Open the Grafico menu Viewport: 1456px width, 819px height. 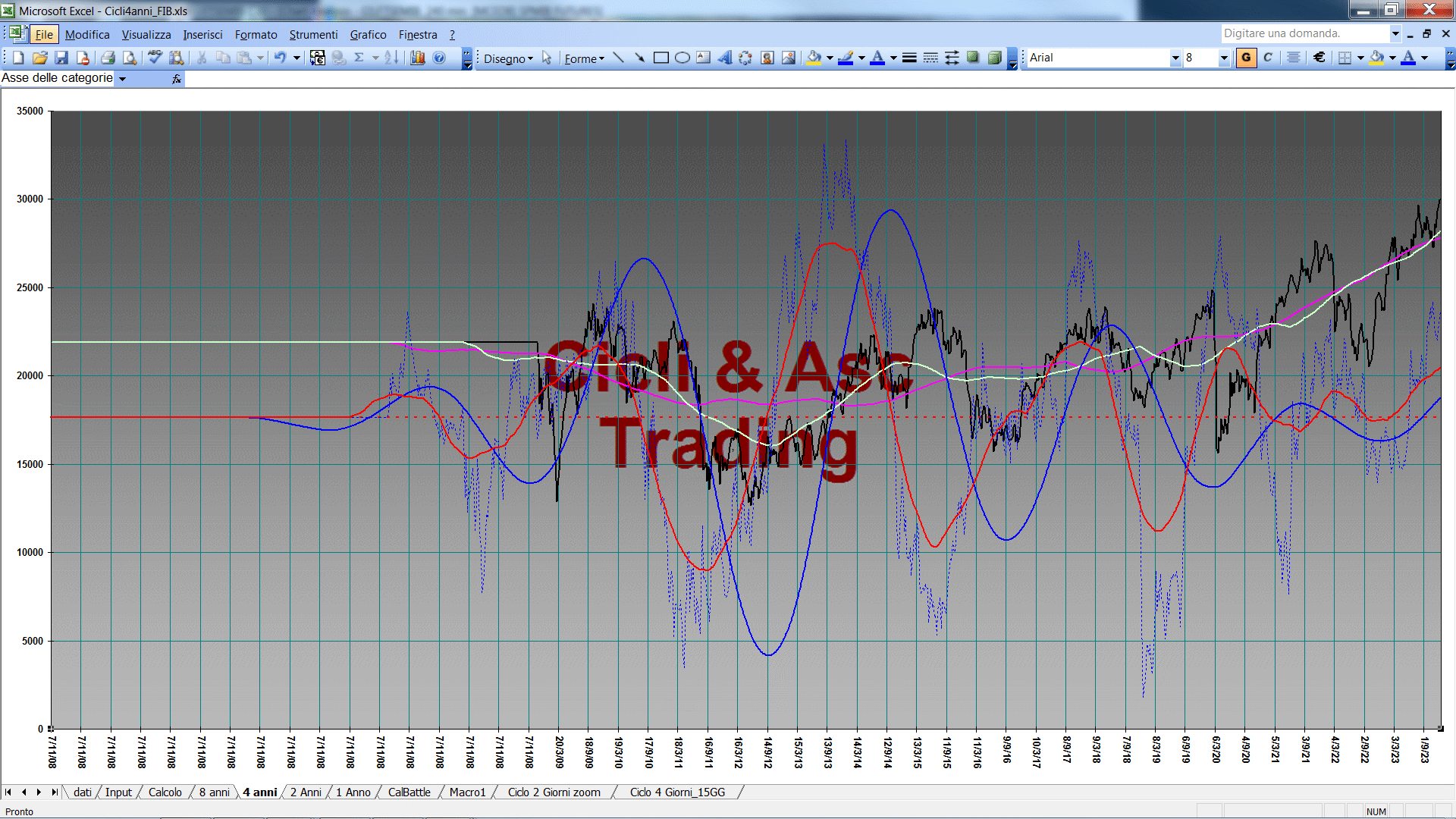tap(368, 35)
